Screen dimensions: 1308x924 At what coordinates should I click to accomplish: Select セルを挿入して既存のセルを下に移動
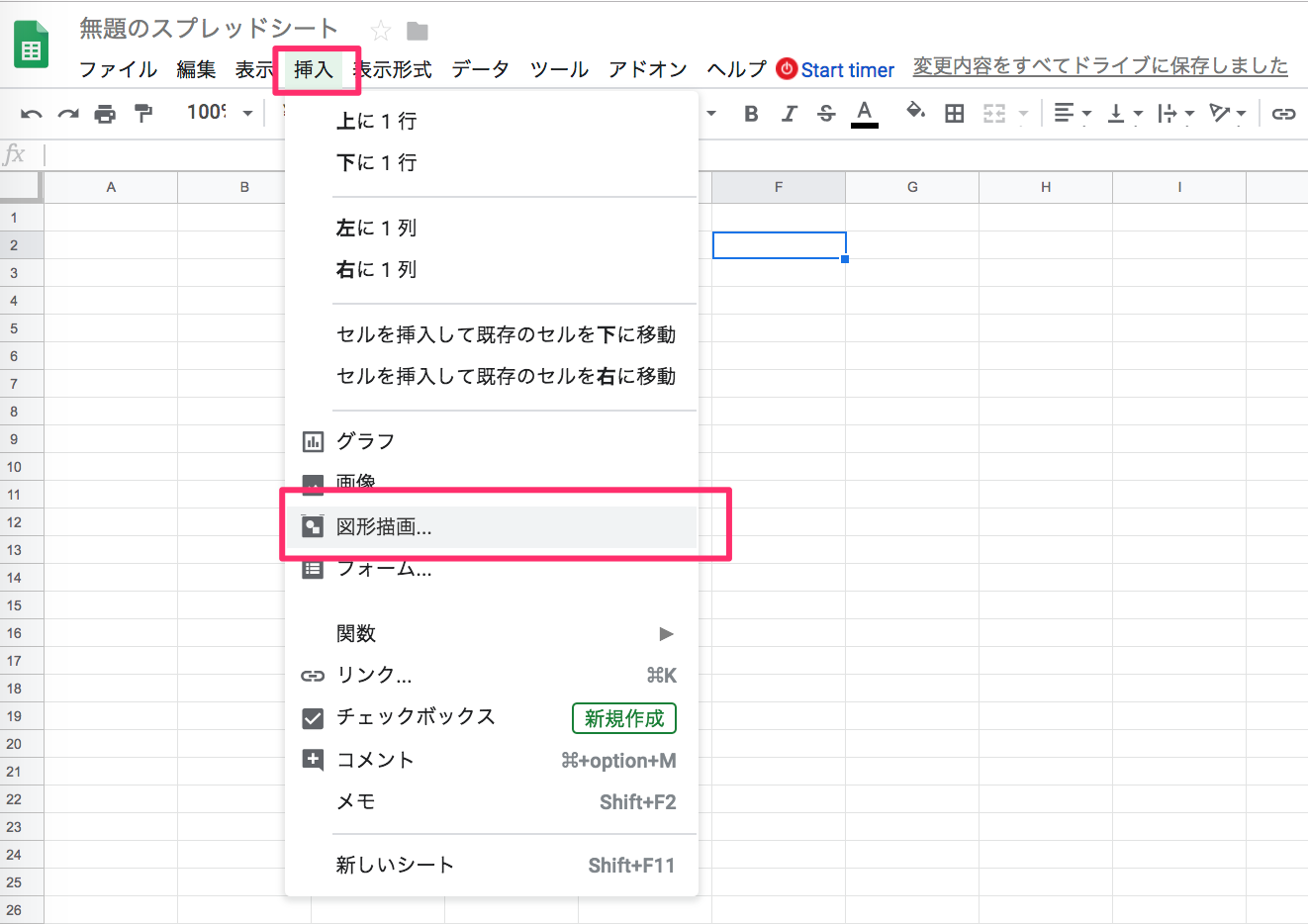[x=491, y=334]
